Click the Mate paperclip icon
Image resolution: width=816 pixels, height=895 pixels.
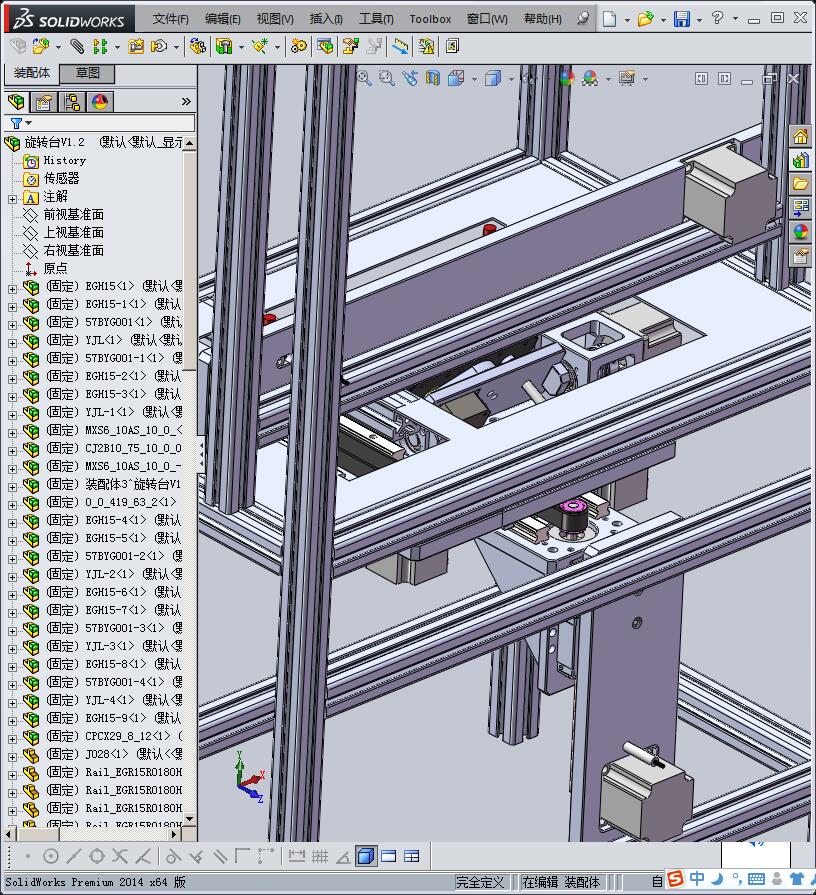click(x=76, y=46)
